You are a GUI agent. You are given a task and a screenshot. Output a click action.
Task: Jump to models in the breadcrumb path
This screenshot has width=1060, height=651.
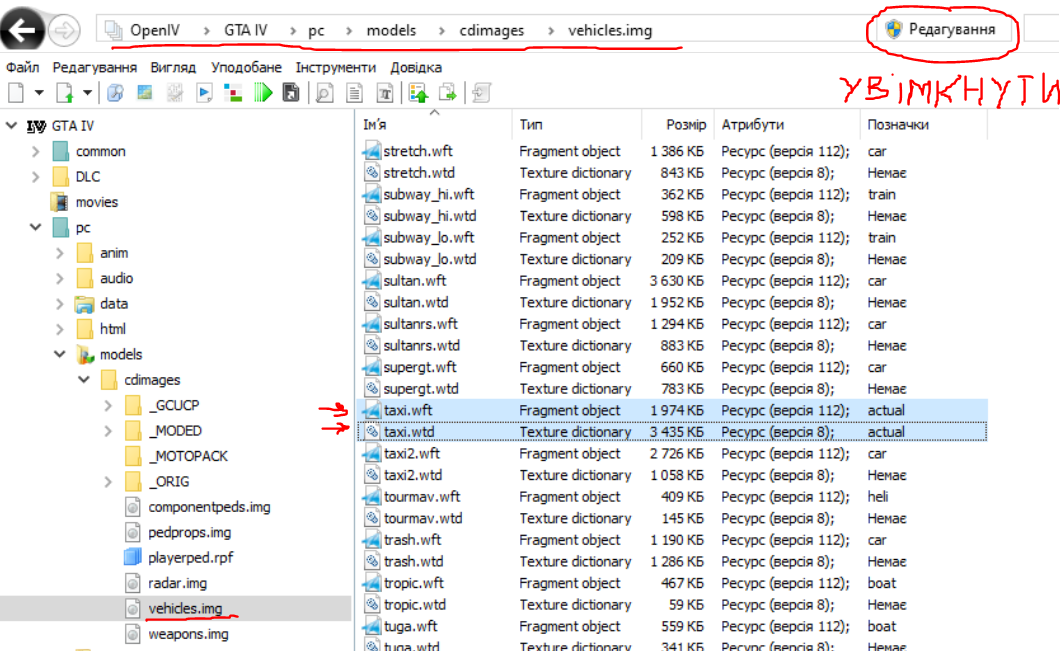click(391, 30)
